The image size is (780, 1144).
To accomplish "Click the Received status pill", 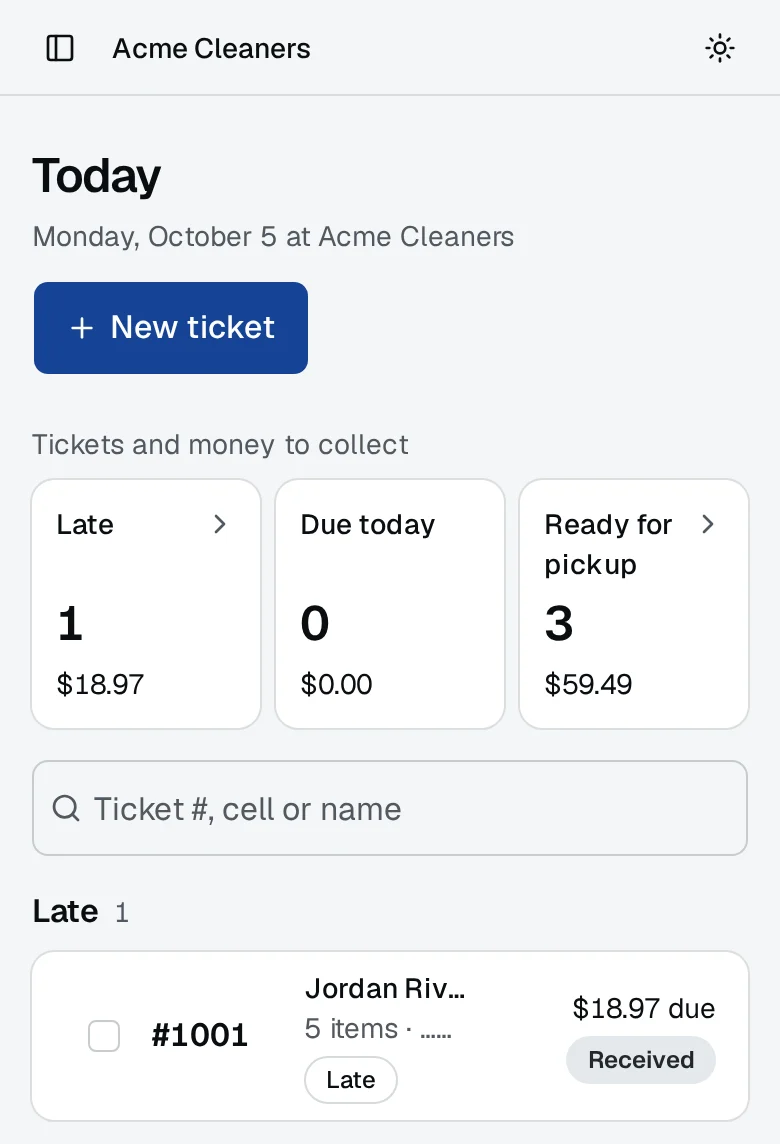I will 641,1059.
